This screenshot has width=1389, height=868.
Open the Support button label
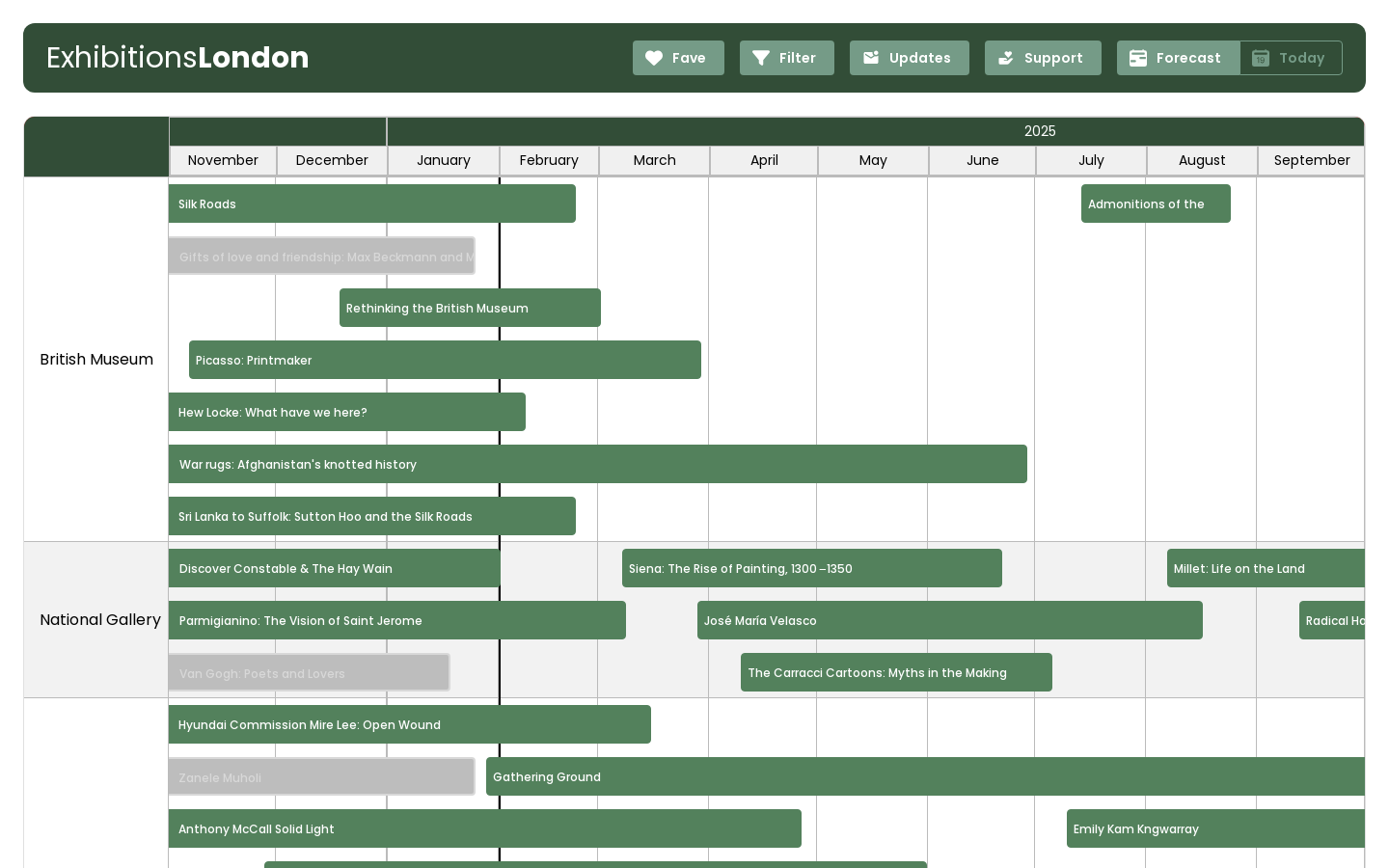[x=1053, y=58]
